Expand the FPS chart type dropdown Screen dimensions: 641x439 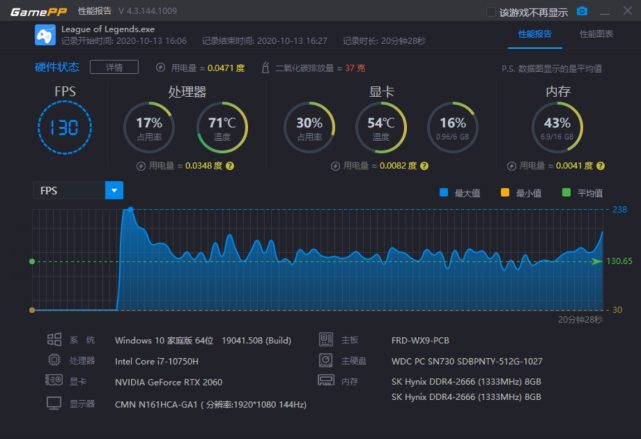pos(114,190)
